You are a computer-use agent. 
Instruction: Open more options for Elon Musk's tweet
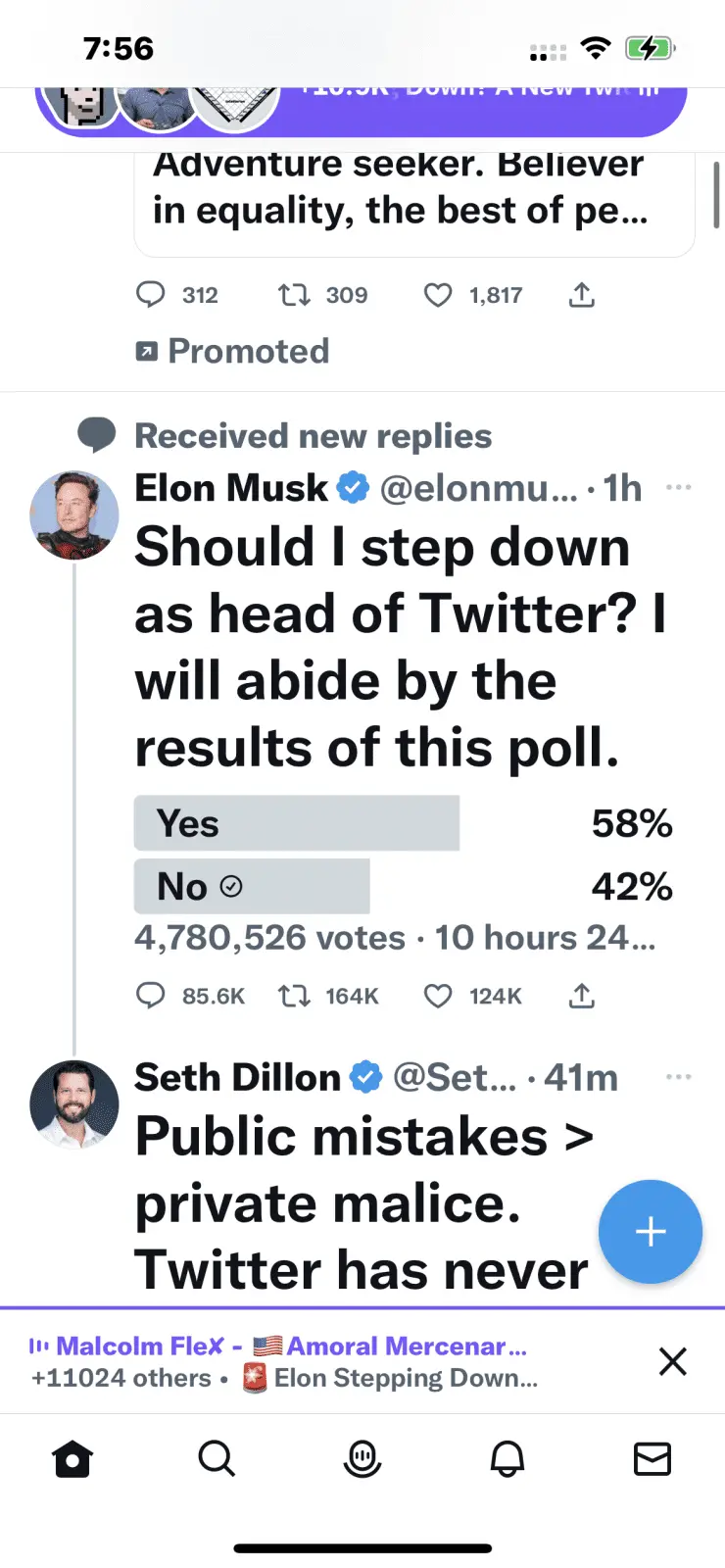pos(678,487)
